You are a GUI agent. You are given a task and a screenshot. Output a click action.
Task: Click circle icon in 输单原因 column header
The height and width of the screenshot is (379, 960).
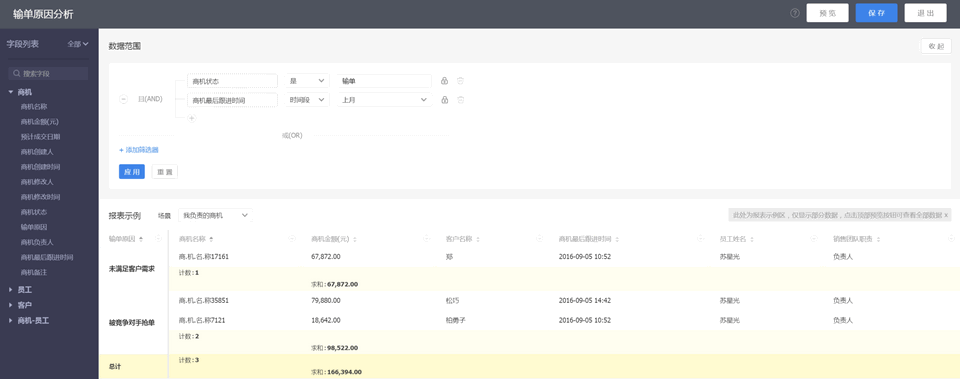click(159, 238)
